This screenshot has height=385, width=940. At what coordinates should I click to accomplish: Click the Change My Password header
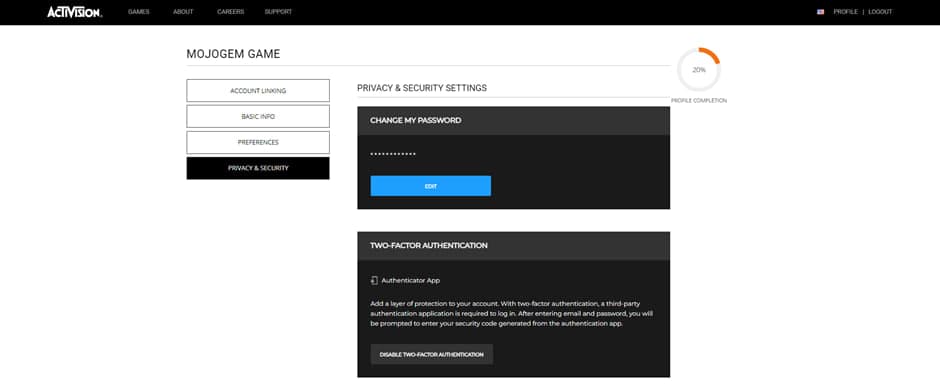click(513, 121)
